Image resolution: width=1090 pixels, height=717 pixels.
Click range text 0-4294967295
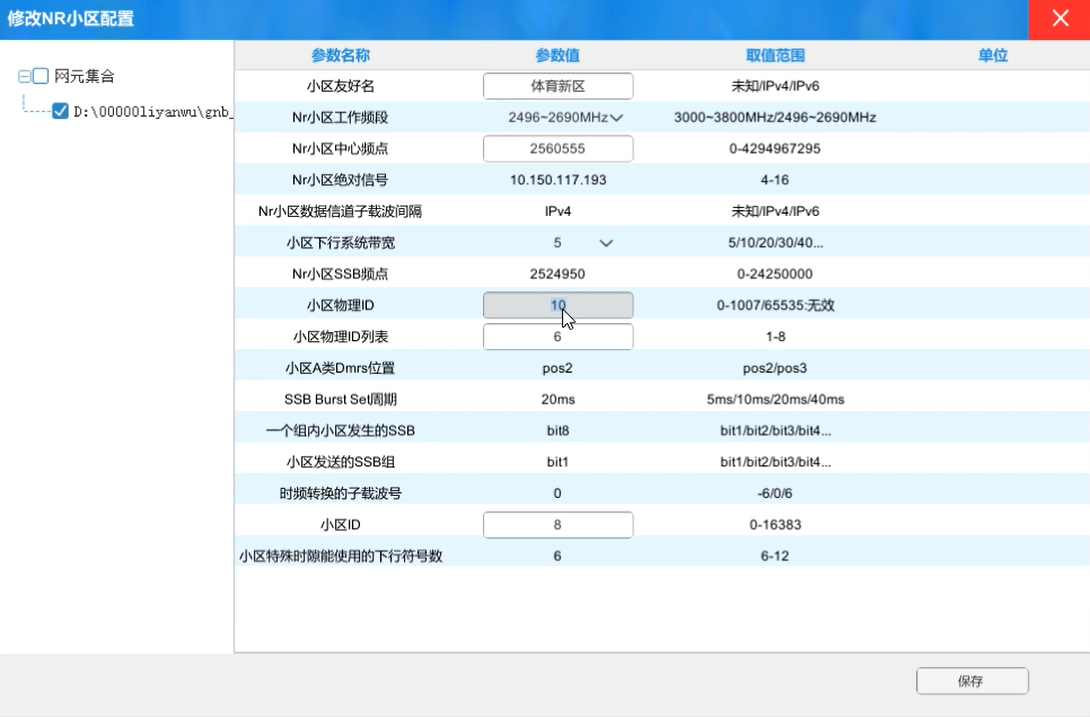point(775,149)
